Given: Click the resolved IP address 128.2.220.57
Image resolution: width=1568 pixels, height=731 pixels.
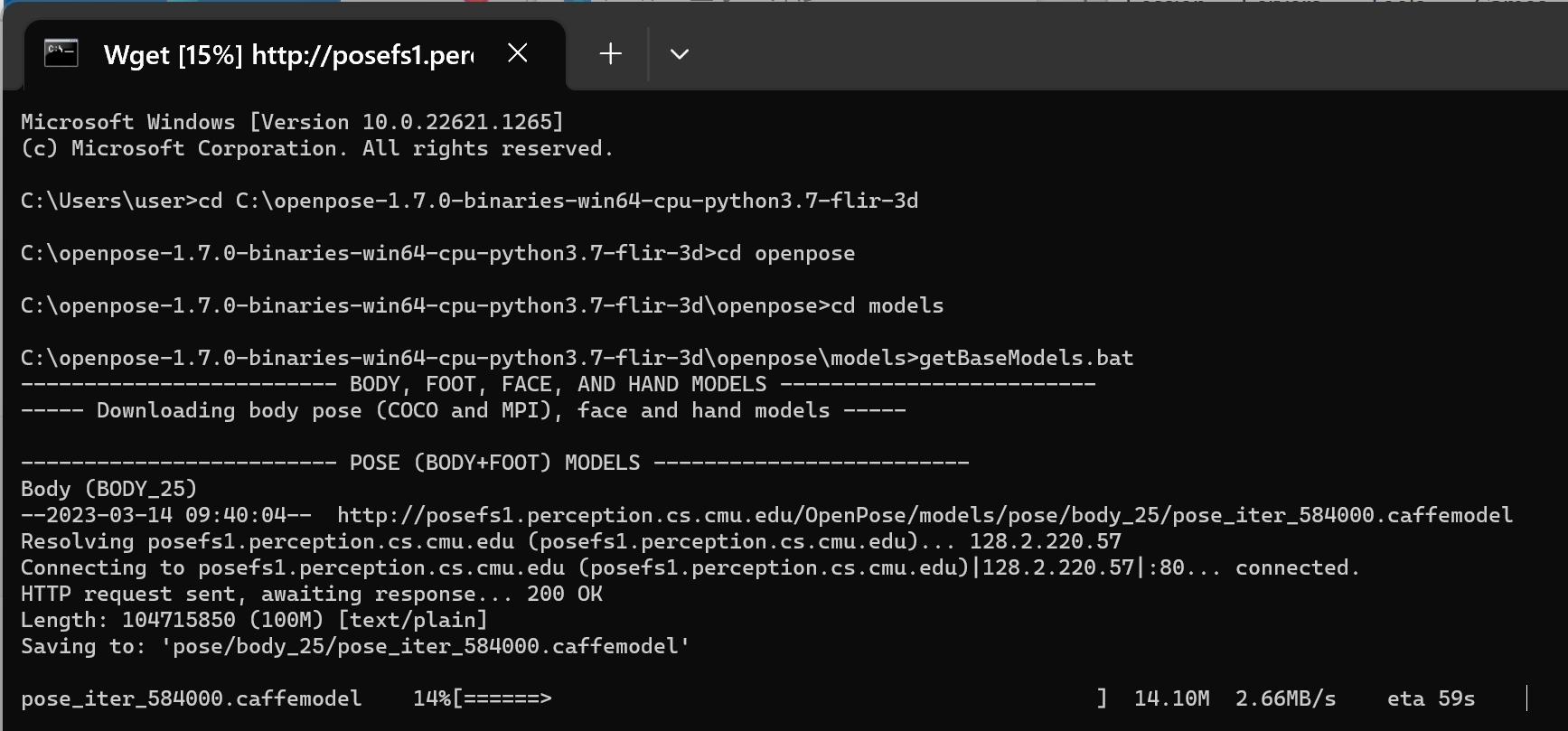Looking at the screenshot, I should (1045, 541).
